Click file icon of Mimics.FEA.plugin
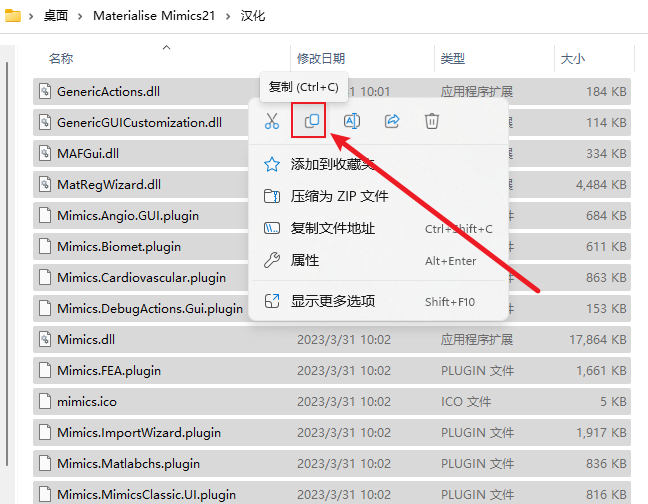Viewport: 648px width, 504px height. (x=45, y=370)
